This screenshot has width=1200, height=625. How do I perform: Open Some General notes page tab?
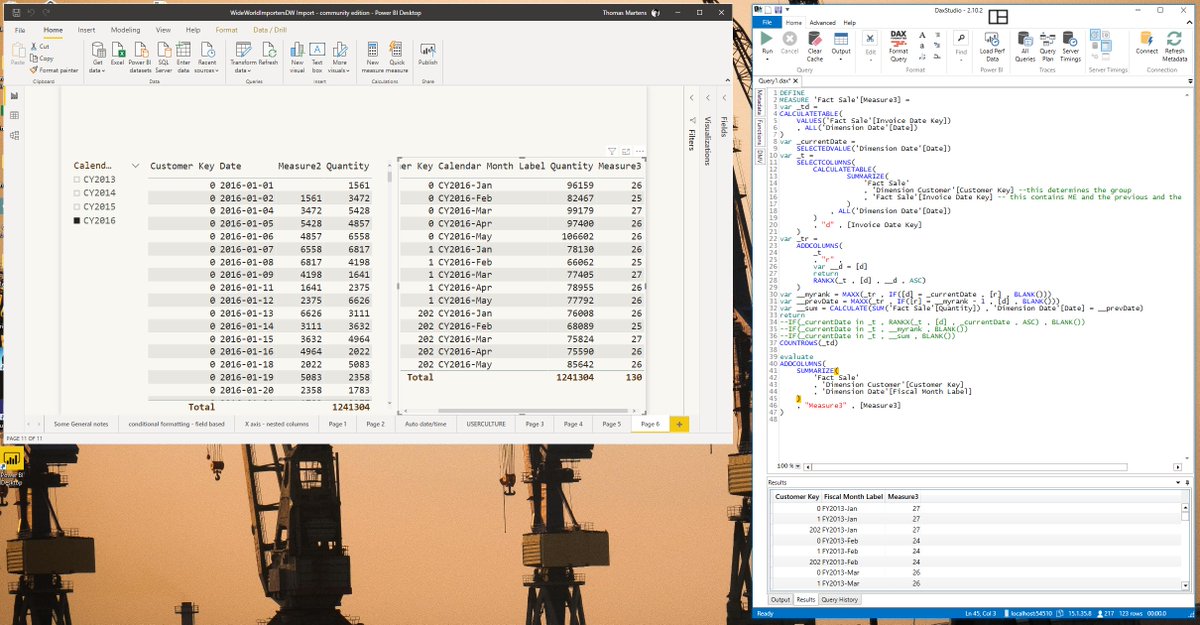(81, 424)
